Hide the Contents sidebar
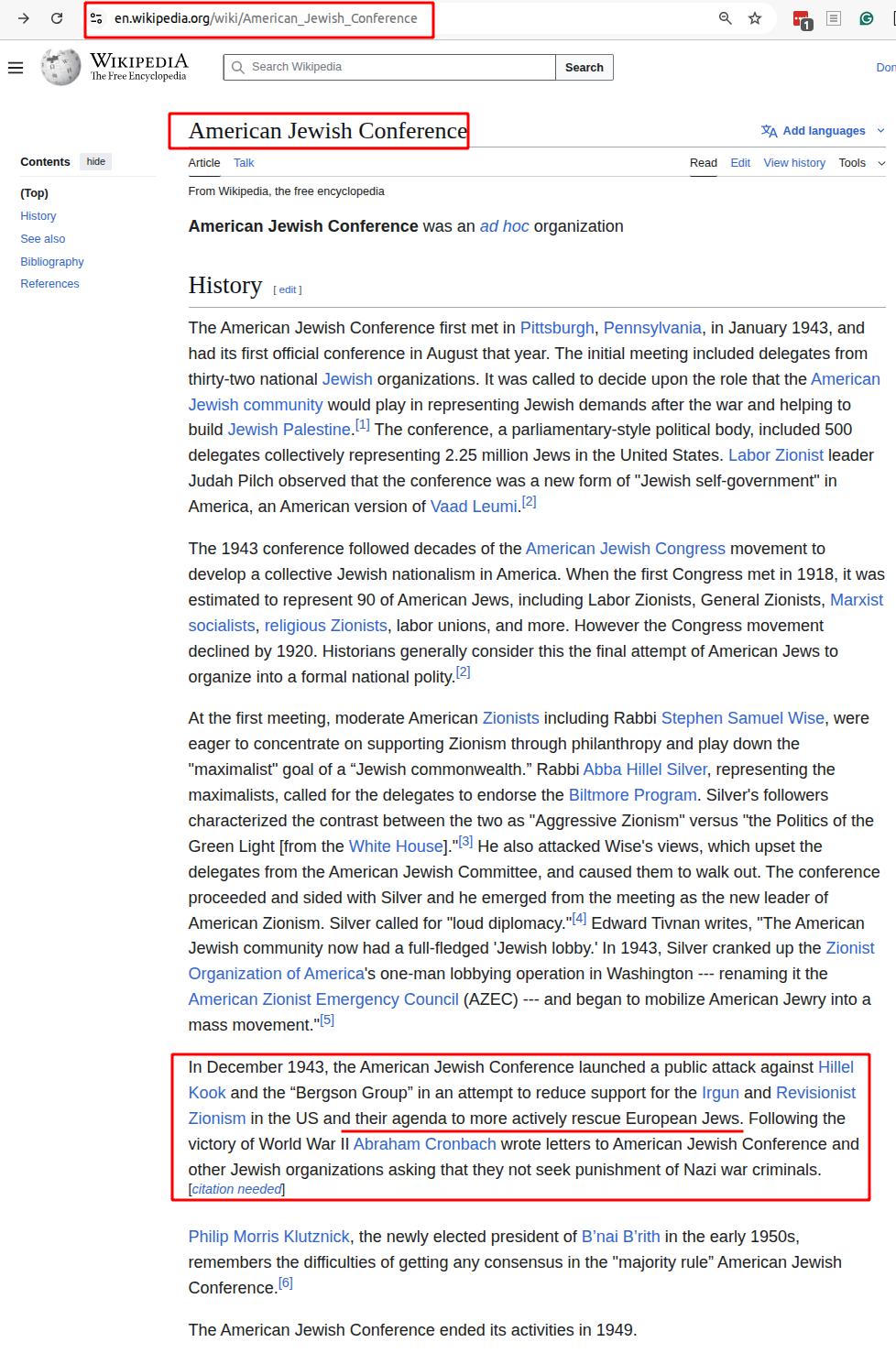The image size is (896, 1364). point(96,162)
